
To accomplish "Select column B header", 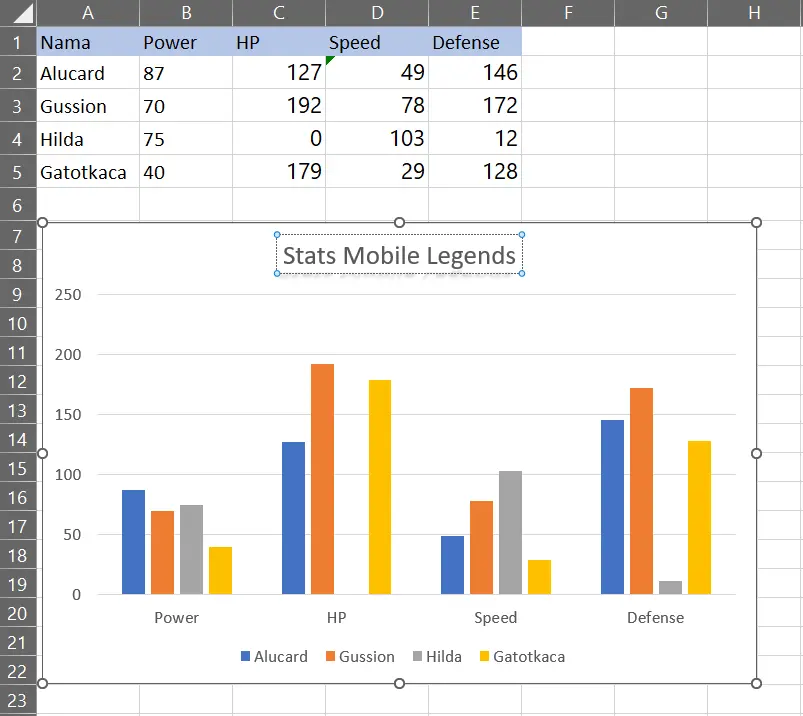I will [186, 12].
